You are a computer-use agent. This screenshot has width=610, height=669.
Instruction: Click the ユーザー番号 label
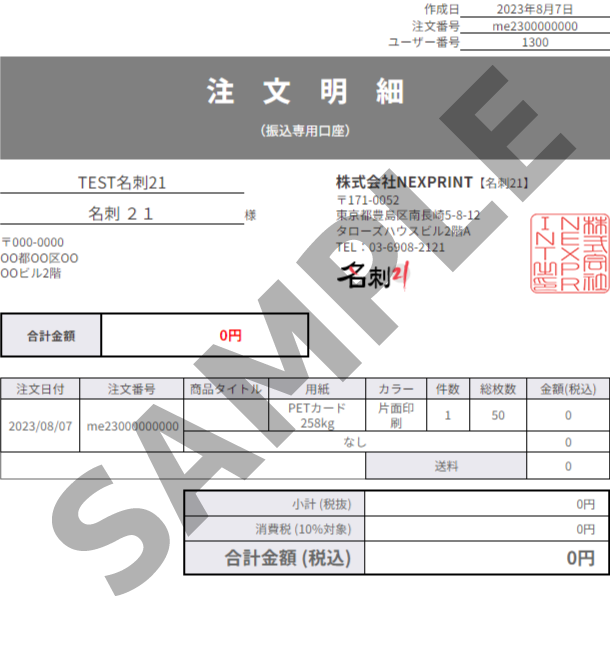424,42
